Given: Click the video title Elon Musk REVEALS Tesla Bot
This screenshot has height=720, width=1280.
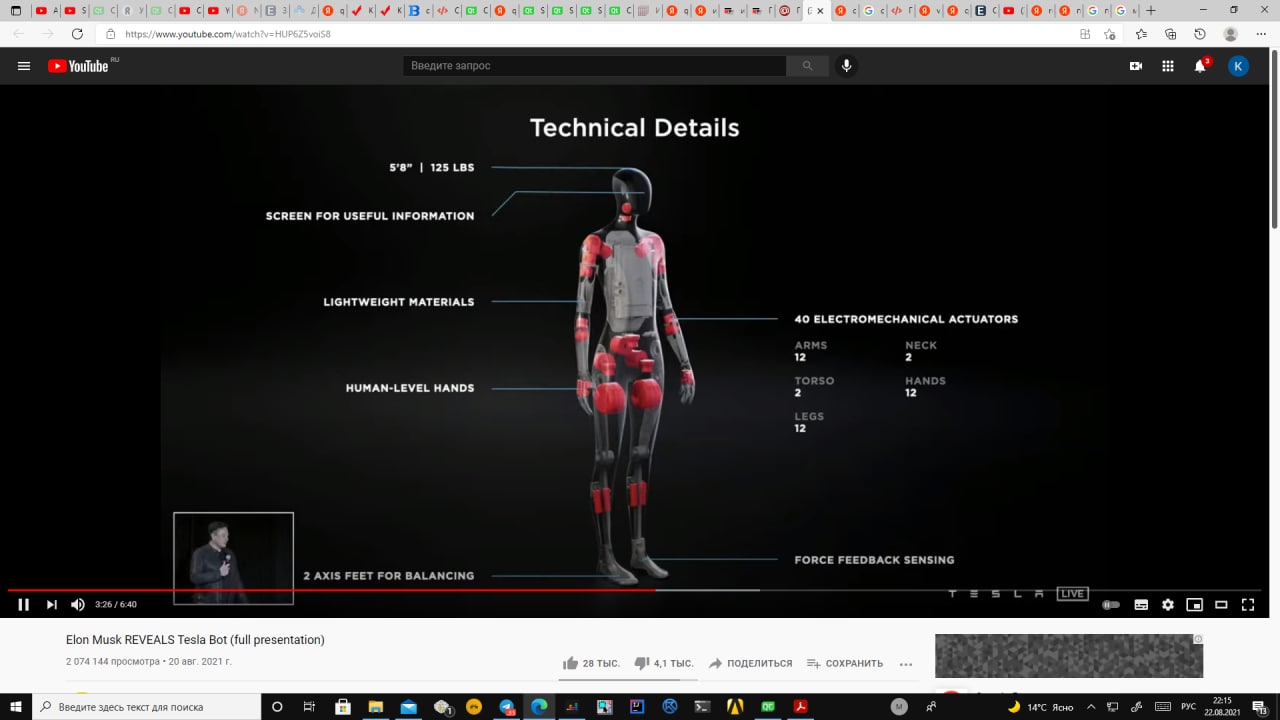Looking at the screenshot, I should tap(195, 640).
